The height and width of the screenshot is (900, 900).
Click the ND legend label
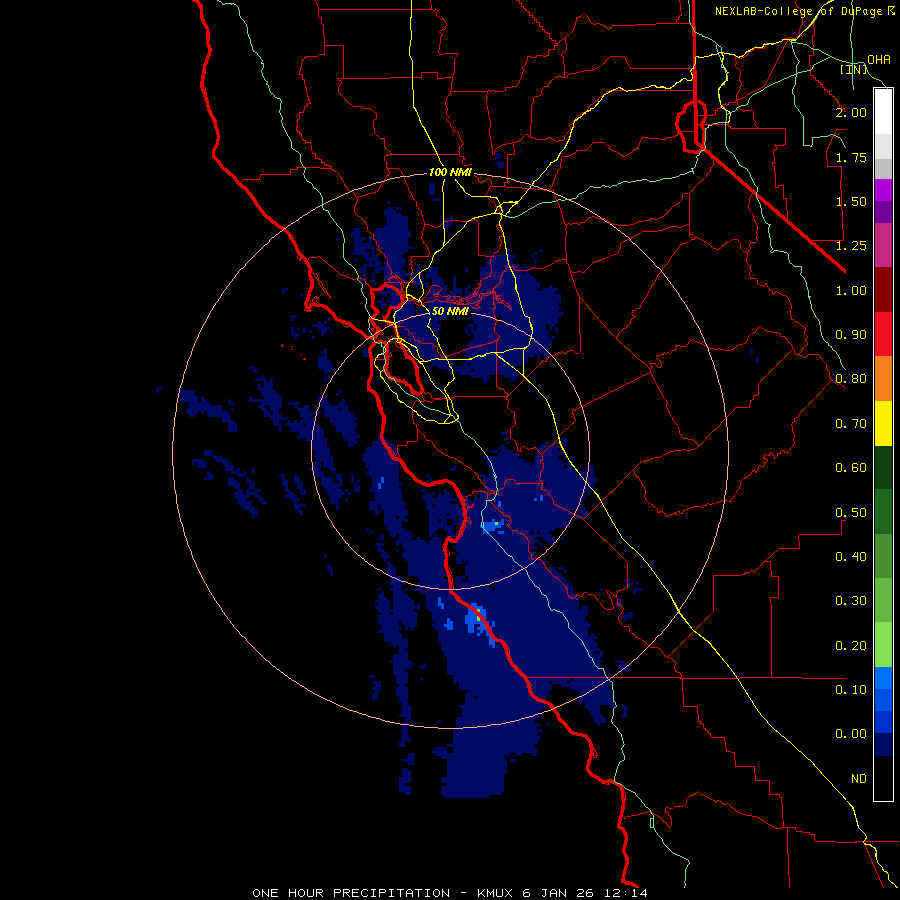(859, 779)
